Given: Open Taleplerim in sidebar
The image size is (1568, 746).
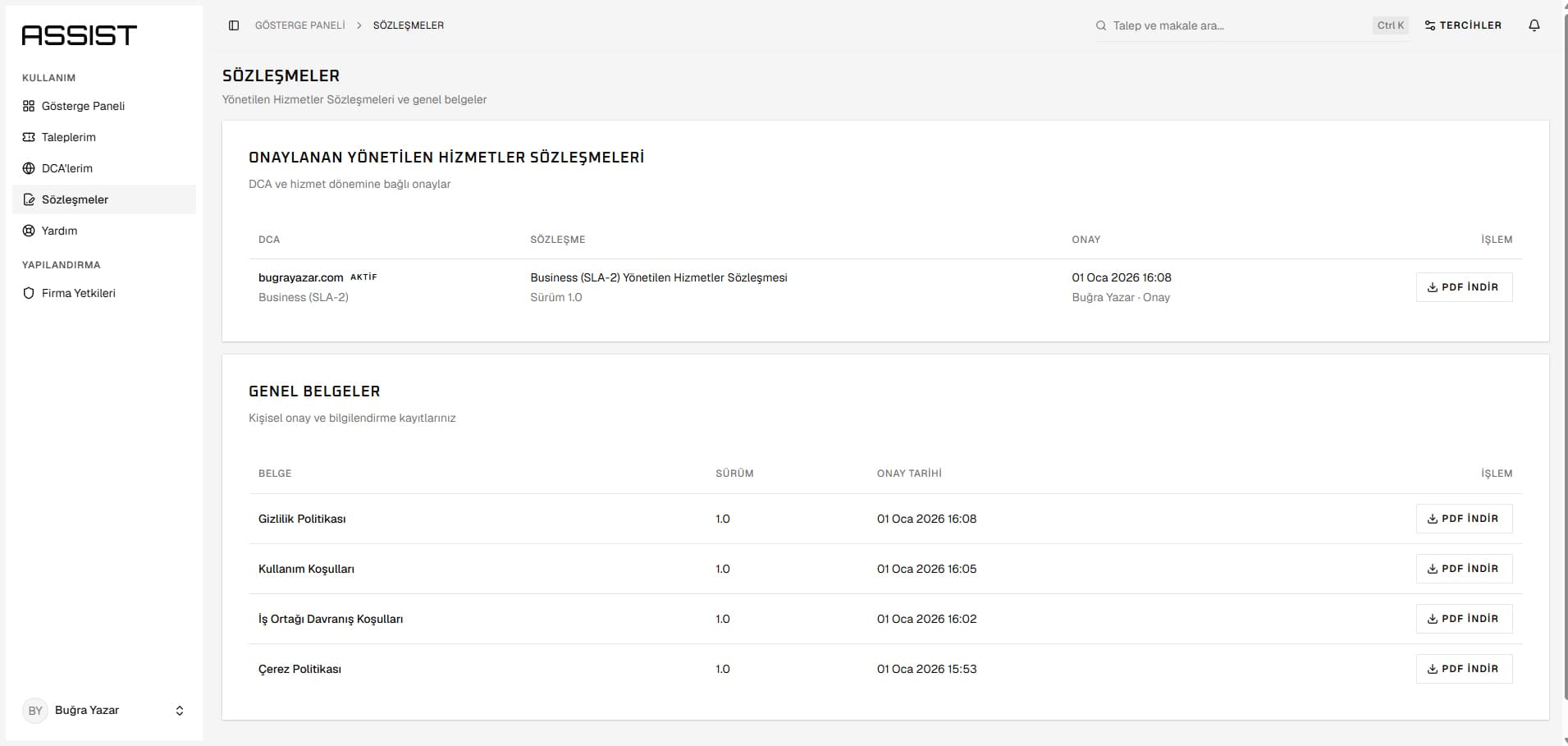Looking at the screenshot, I should [x=104, y=137].
